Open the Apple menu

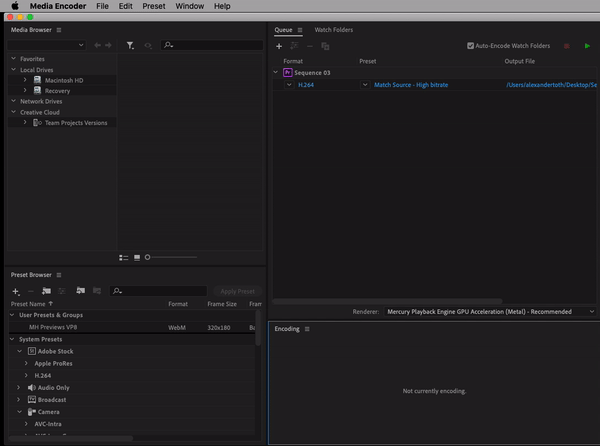[15, 6]
